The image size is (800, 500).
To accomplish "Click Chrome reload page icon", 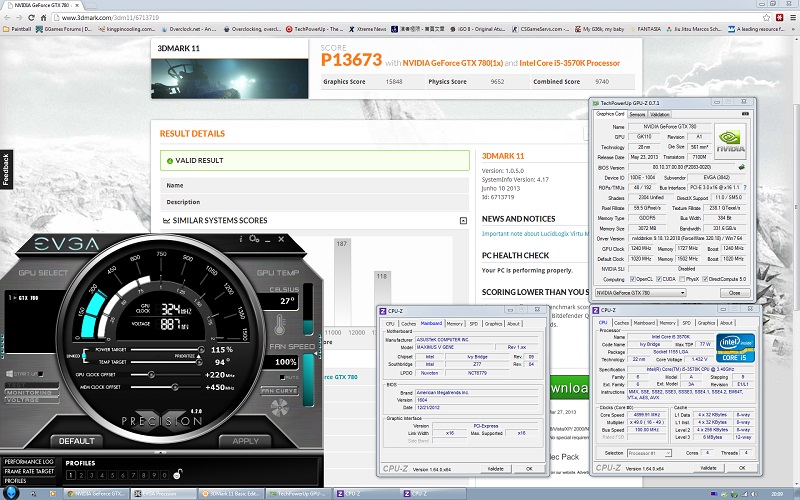I will click(32, 17).
